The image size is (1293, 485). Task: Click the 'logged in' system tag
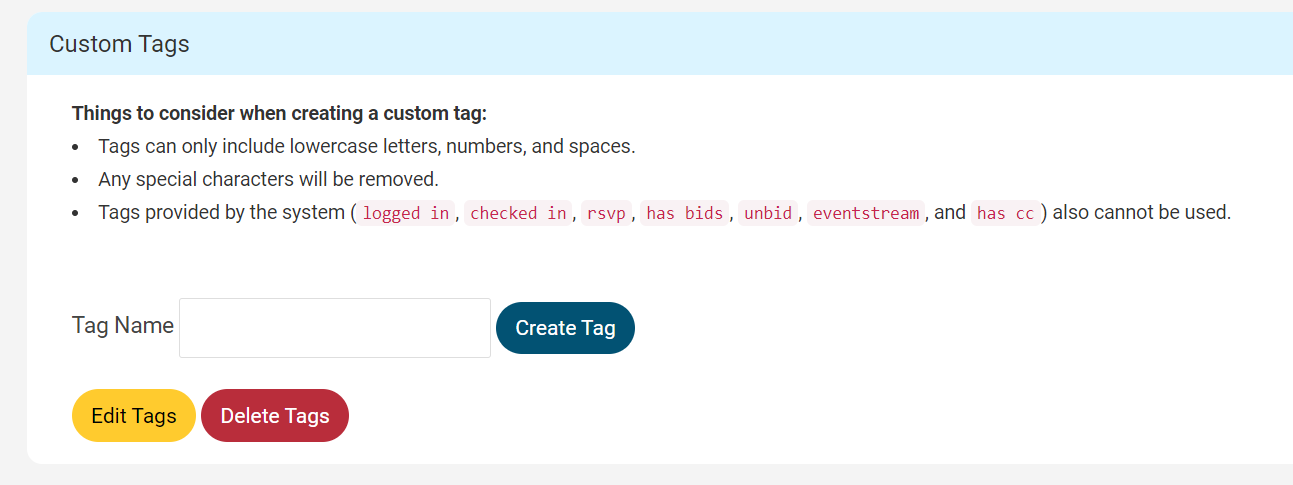tap(406, 213)
